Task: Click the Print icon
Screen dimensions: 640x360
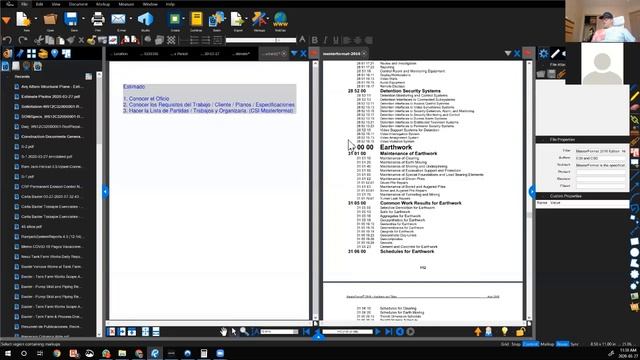Action: pyautogui.click(x=98, y=19)
